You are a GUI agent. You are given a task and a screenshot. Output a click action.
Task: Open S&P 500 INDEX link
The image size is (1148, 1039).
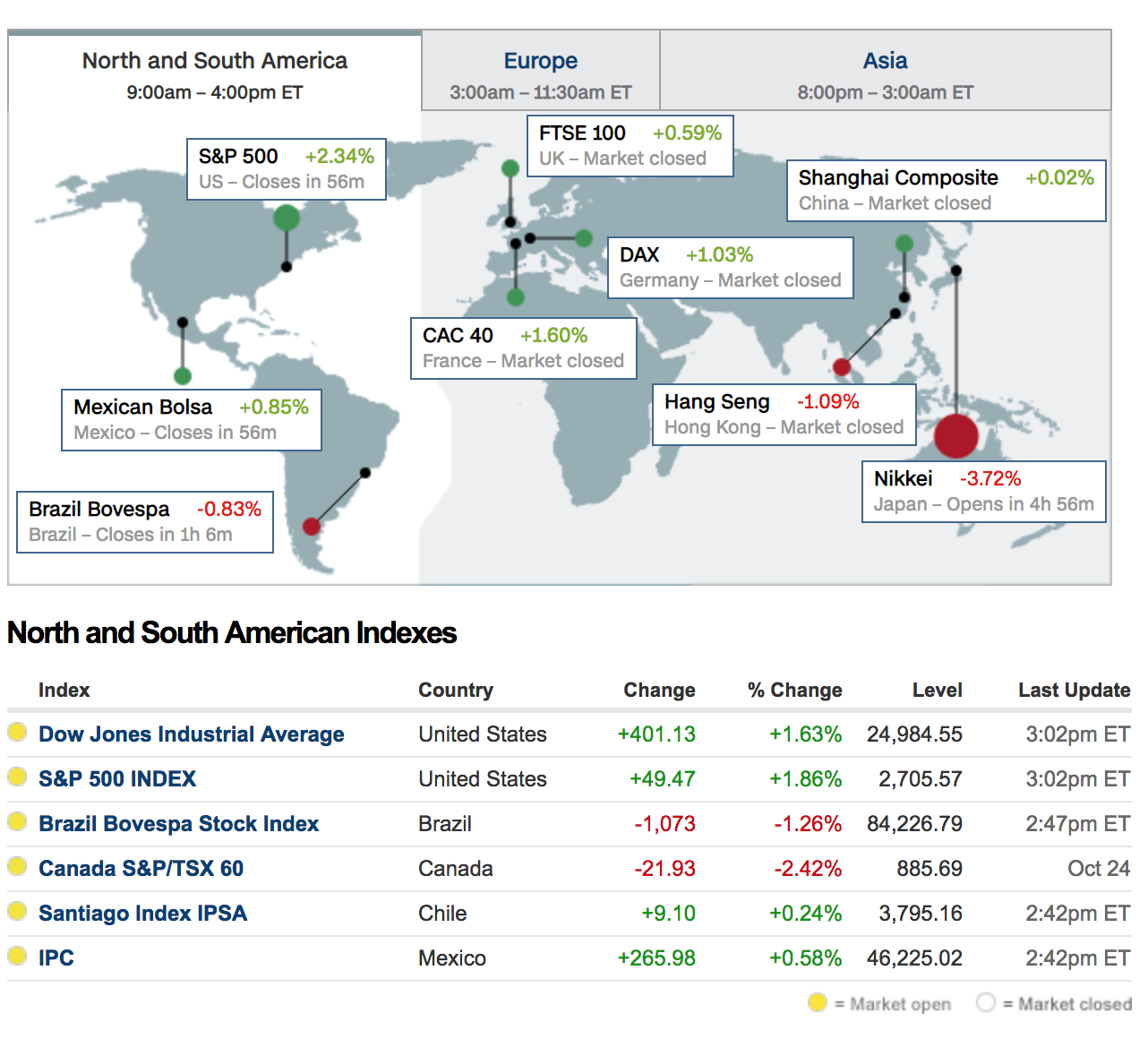(117, 779)
